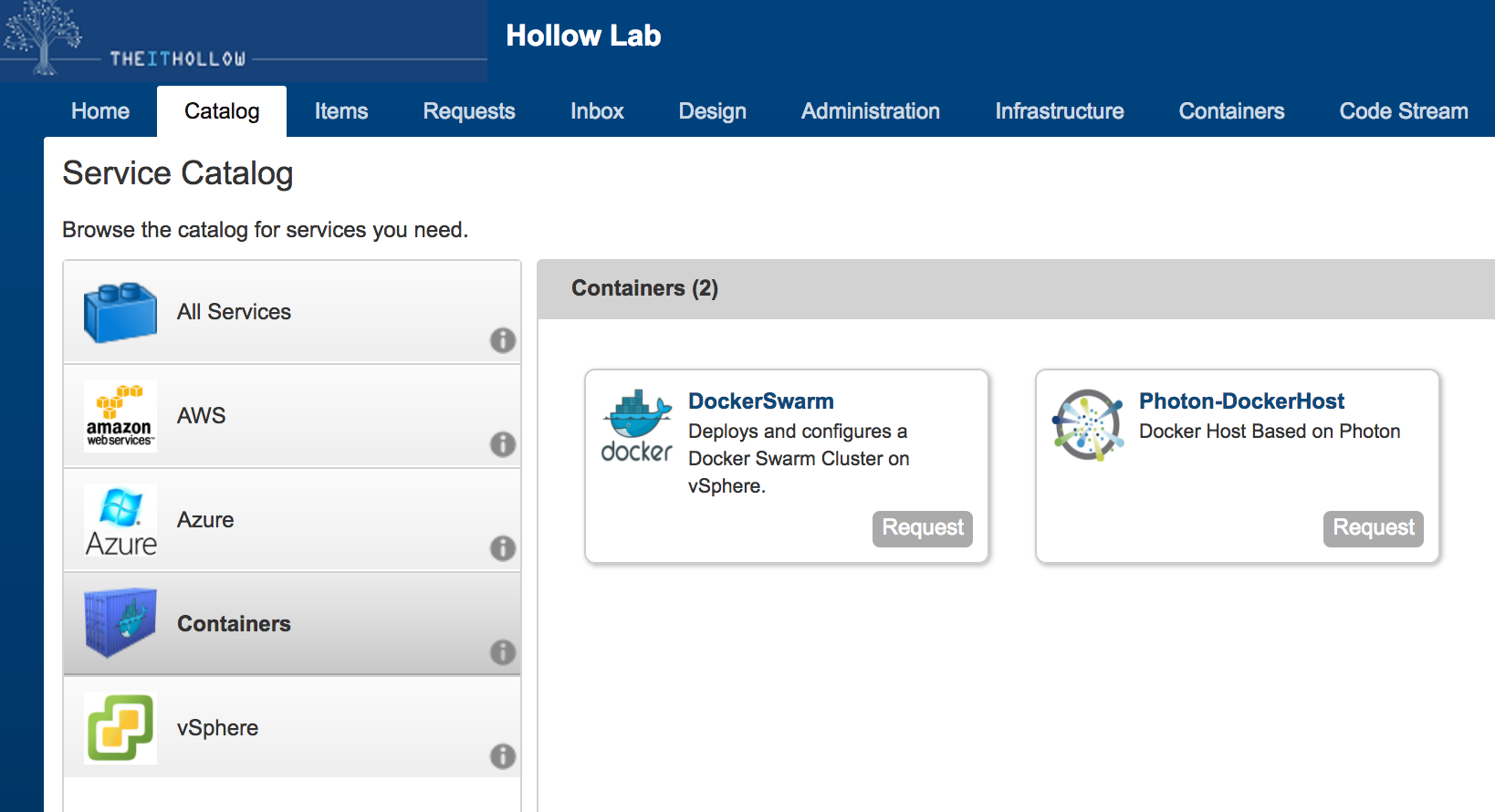Image resolution: width=1495 pixels, height=812 pixels.
Task: Click the Azure logo icon
Action: click(x=120, y=520)
